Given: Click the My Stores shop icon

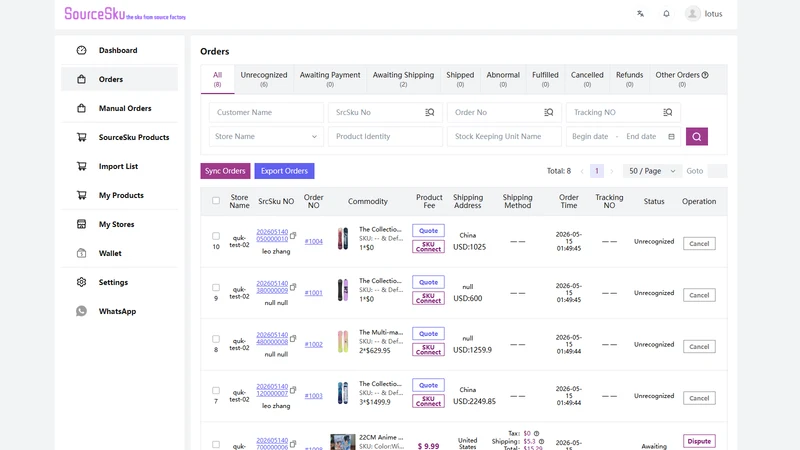Looking at the screenshot, I should tap(82, 224).
